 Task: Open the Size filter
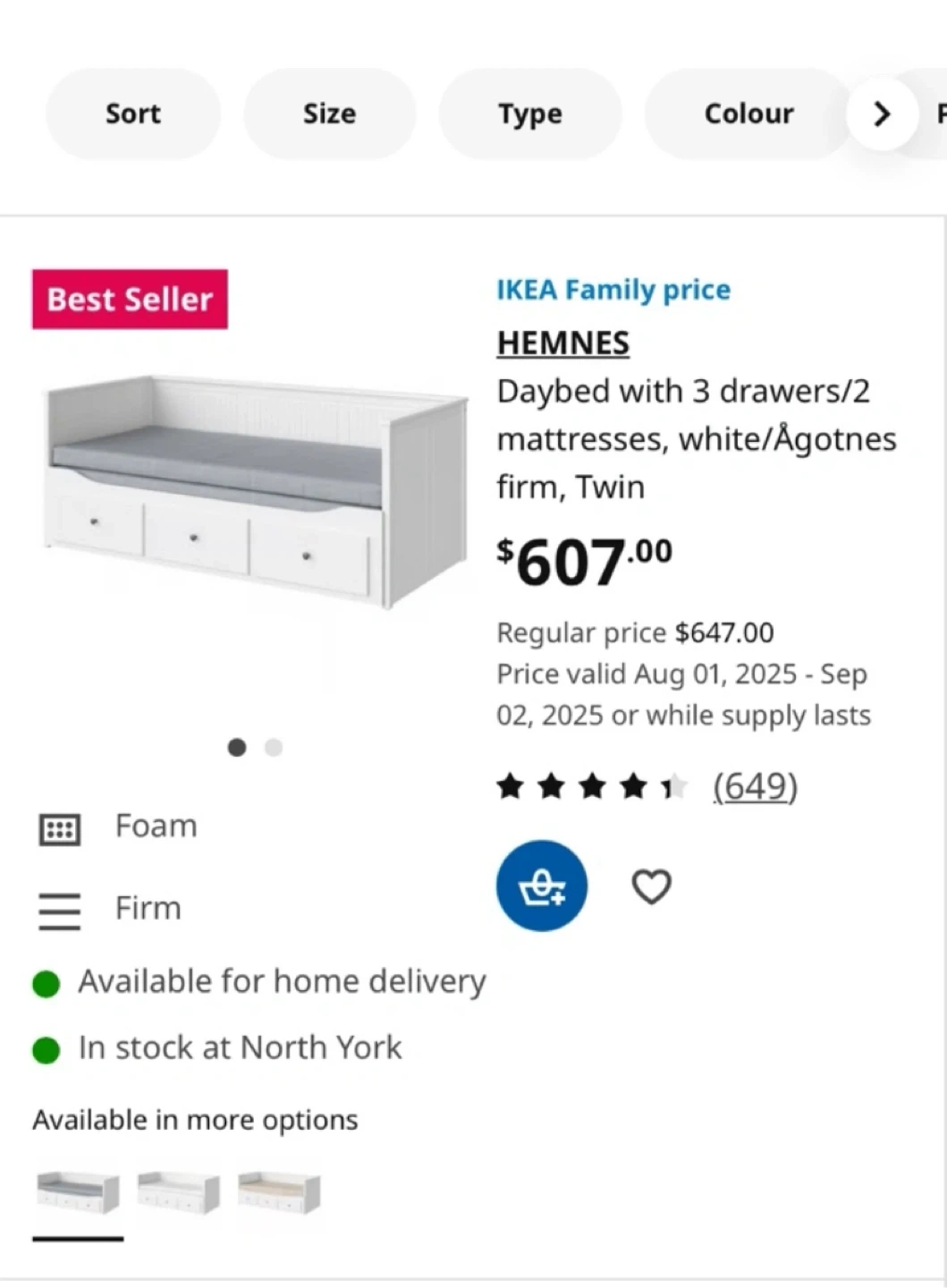[x=329, y=114]
